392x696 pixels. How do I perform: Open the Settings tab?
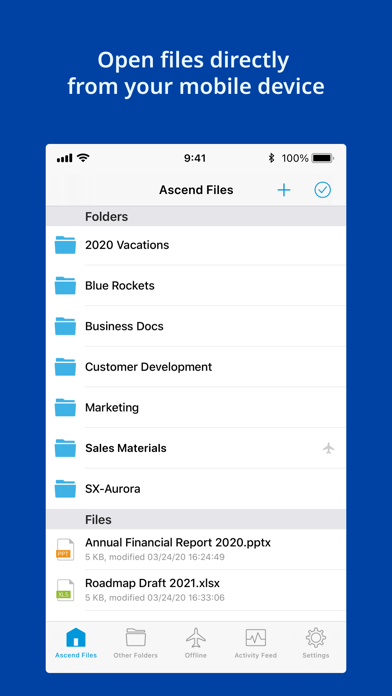pos(316,643)
